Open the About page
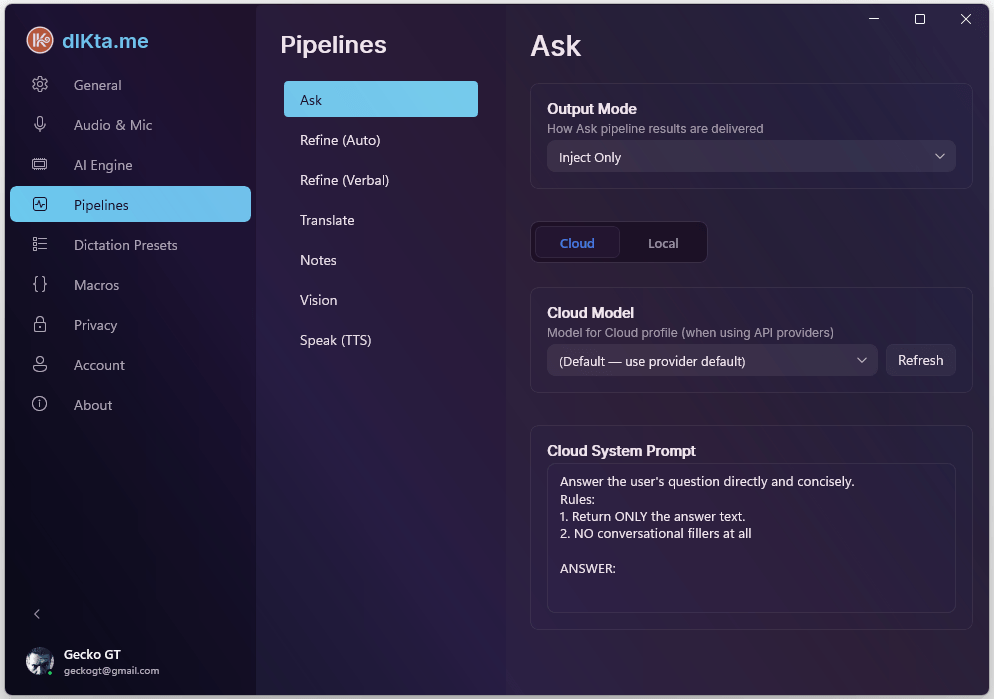 tap(40, 405)
